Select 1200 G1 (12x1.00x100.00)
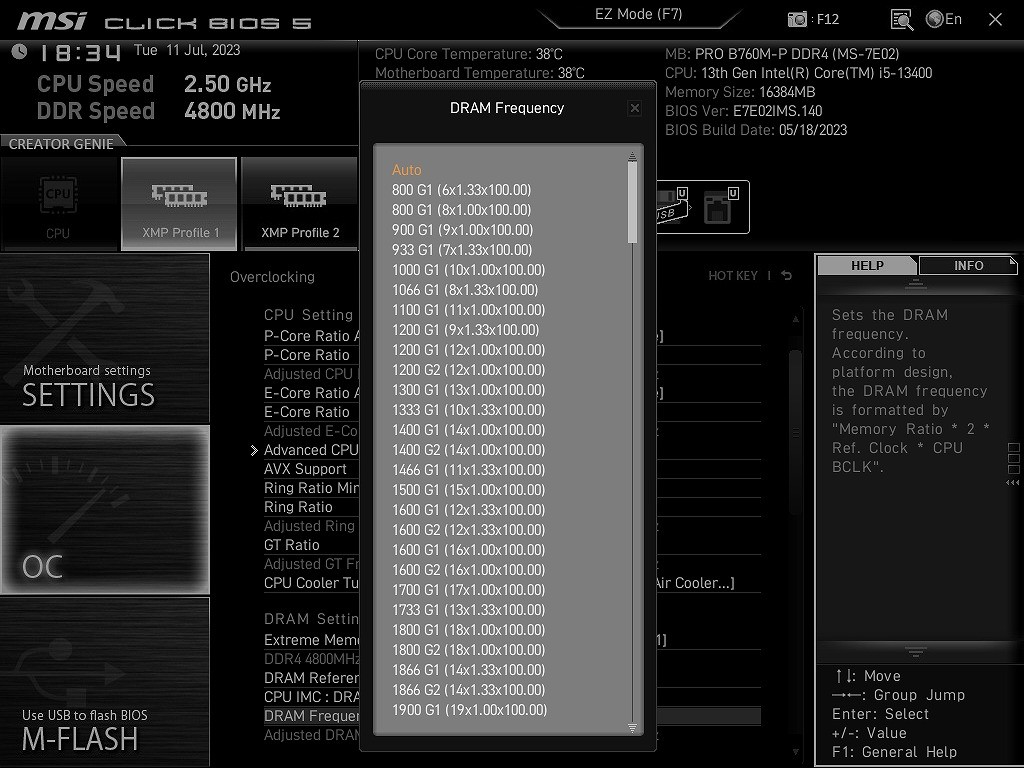This screenshot has height=768, width=1024. [468, 350]
